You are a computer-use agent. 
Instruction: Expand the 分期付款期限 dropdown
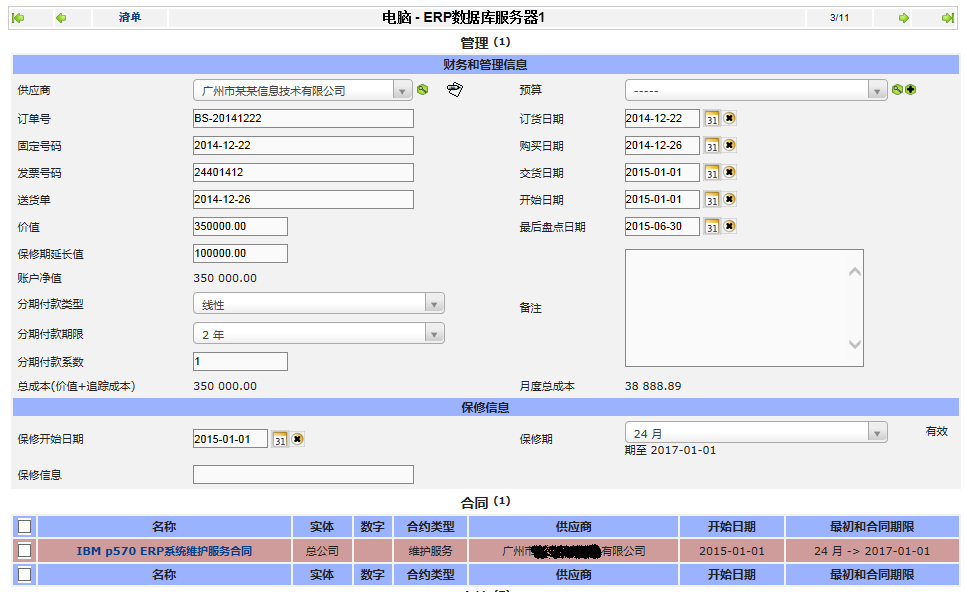click(434, 334)
